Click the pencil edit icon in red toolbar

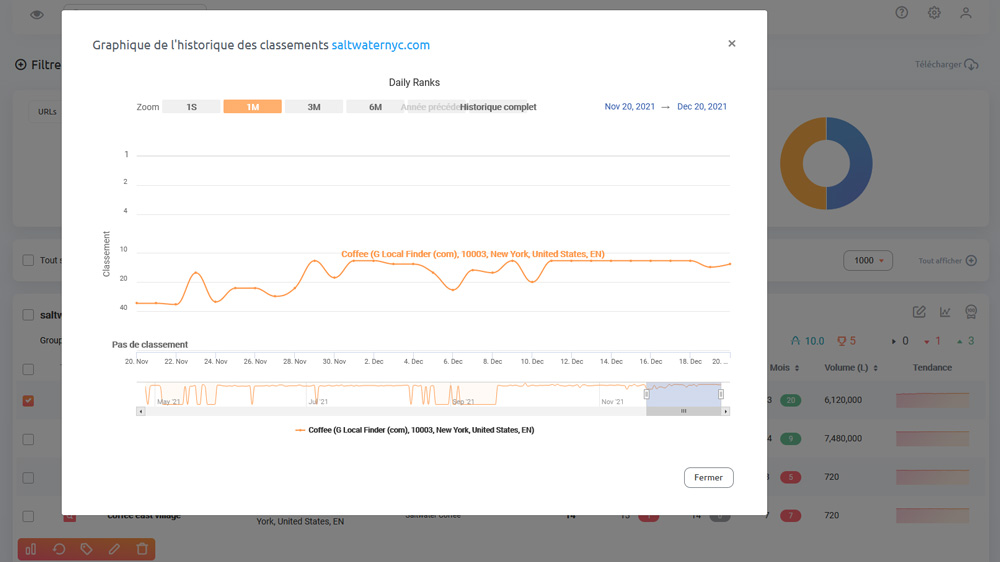click(114, 549)
